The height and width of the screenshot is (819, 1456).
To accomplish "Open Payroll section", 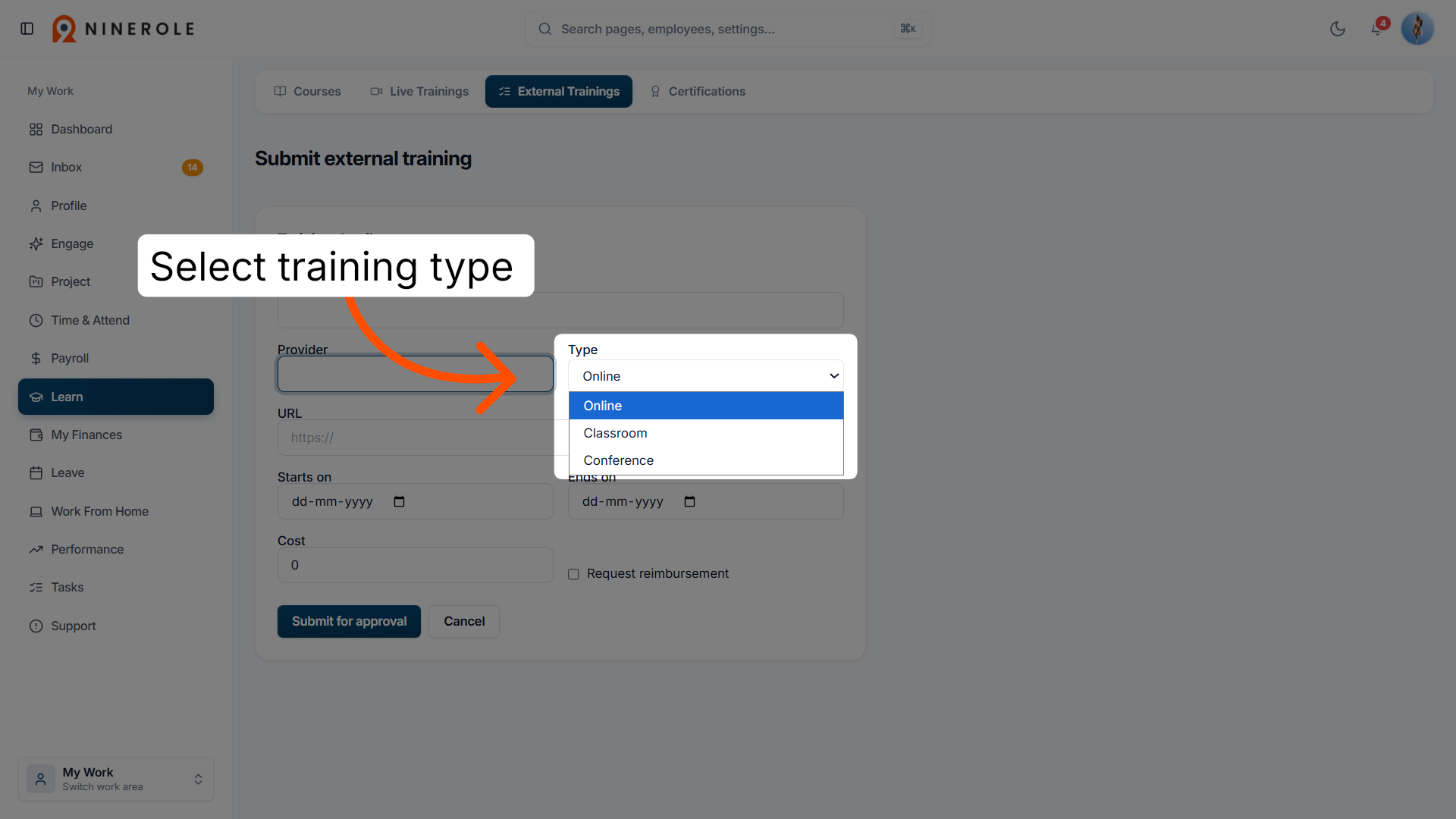I will pyautogui.click(x=116, y=358).
